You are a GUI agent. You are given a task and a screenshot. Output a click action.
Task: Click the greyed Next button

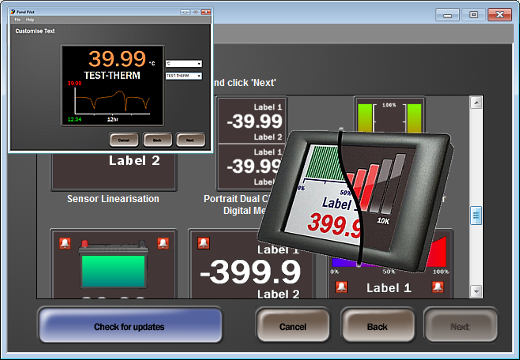[x=460, y=326]
